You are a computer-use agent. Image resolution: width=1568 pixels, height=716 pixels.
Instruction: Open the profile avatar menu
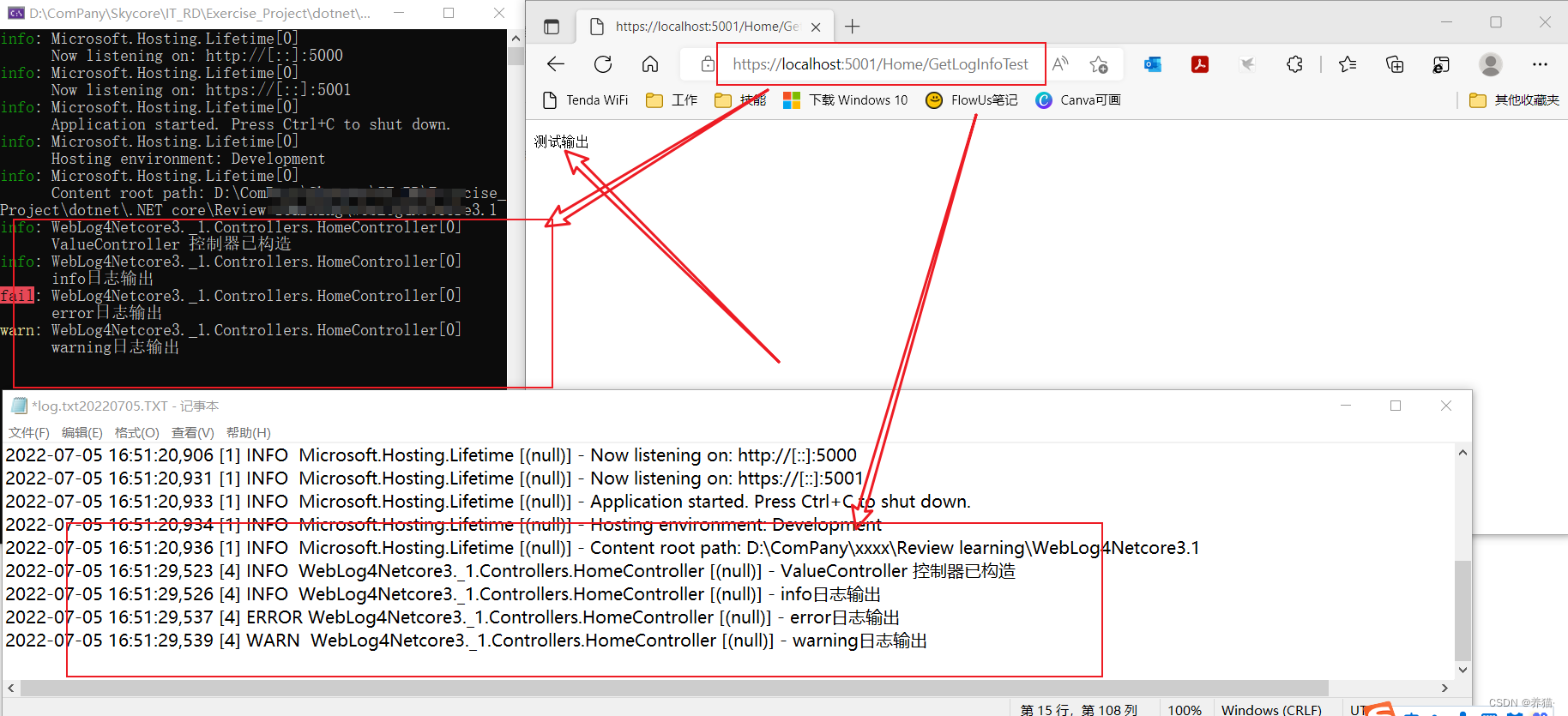1491,64
